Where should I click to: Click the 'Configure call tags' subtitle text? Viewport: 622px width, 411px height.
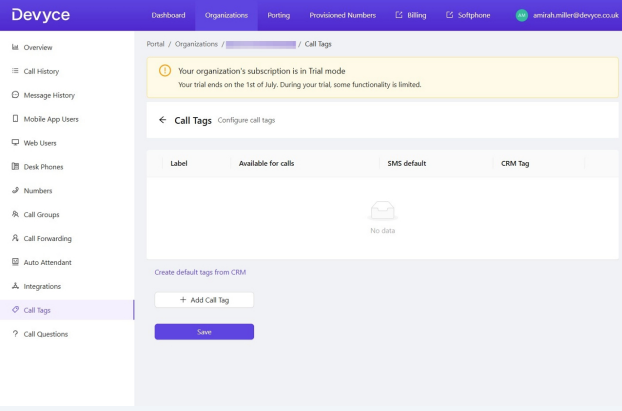click(x=246, y=120)
